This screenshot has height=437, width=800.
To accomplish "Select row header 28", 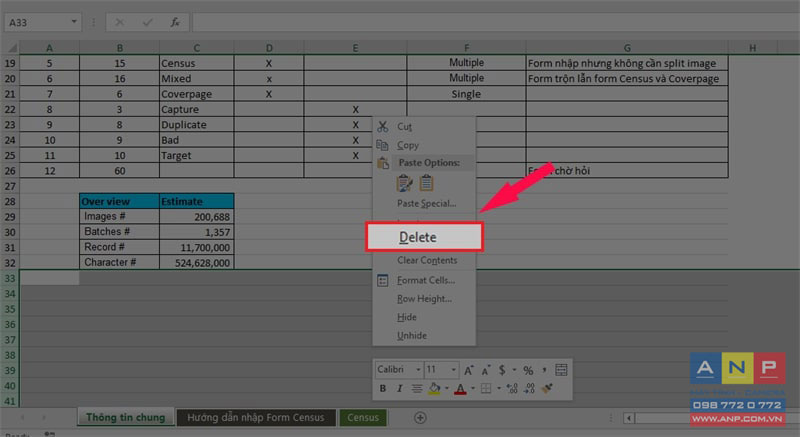I will click(10, 201).
